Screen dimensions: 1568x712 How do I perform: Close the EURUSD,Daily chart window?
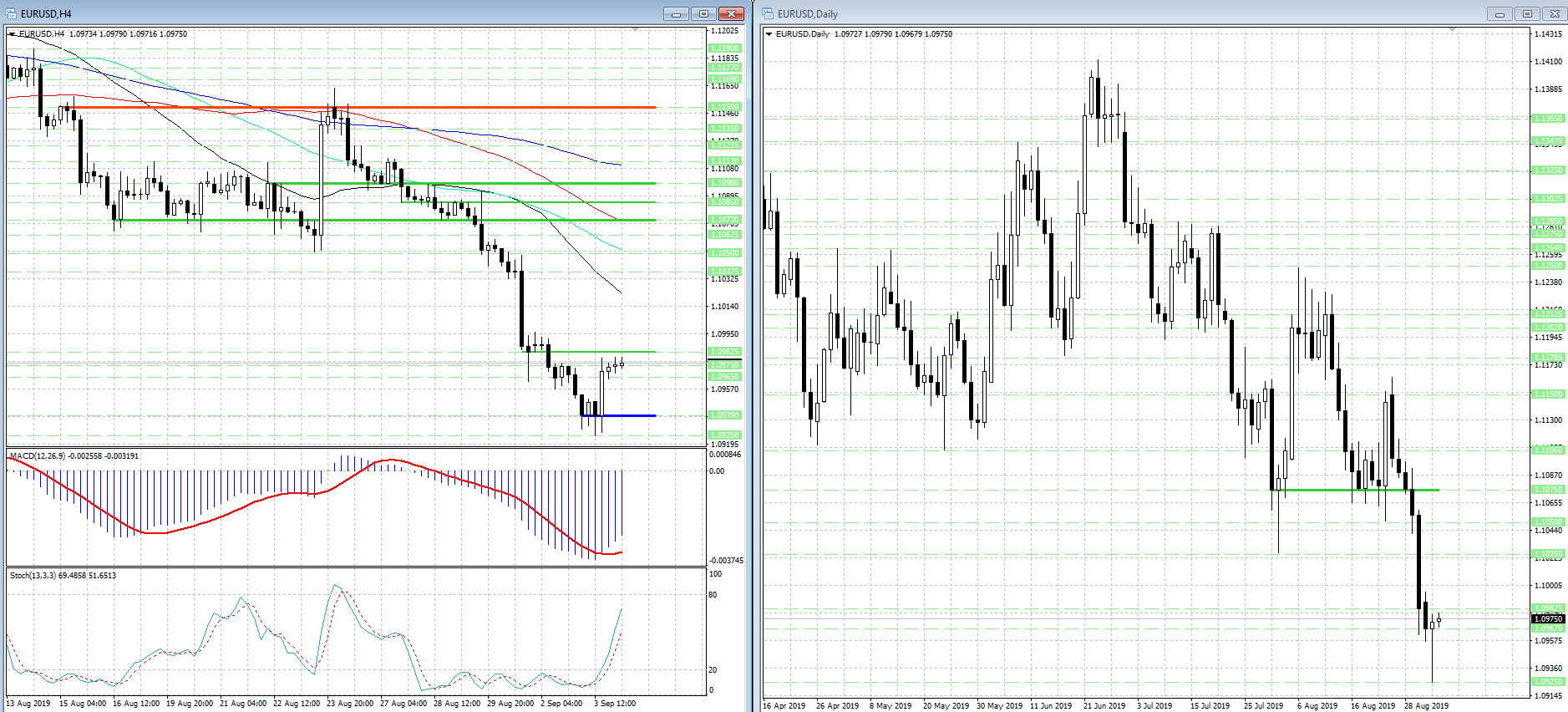point(1555,14)
